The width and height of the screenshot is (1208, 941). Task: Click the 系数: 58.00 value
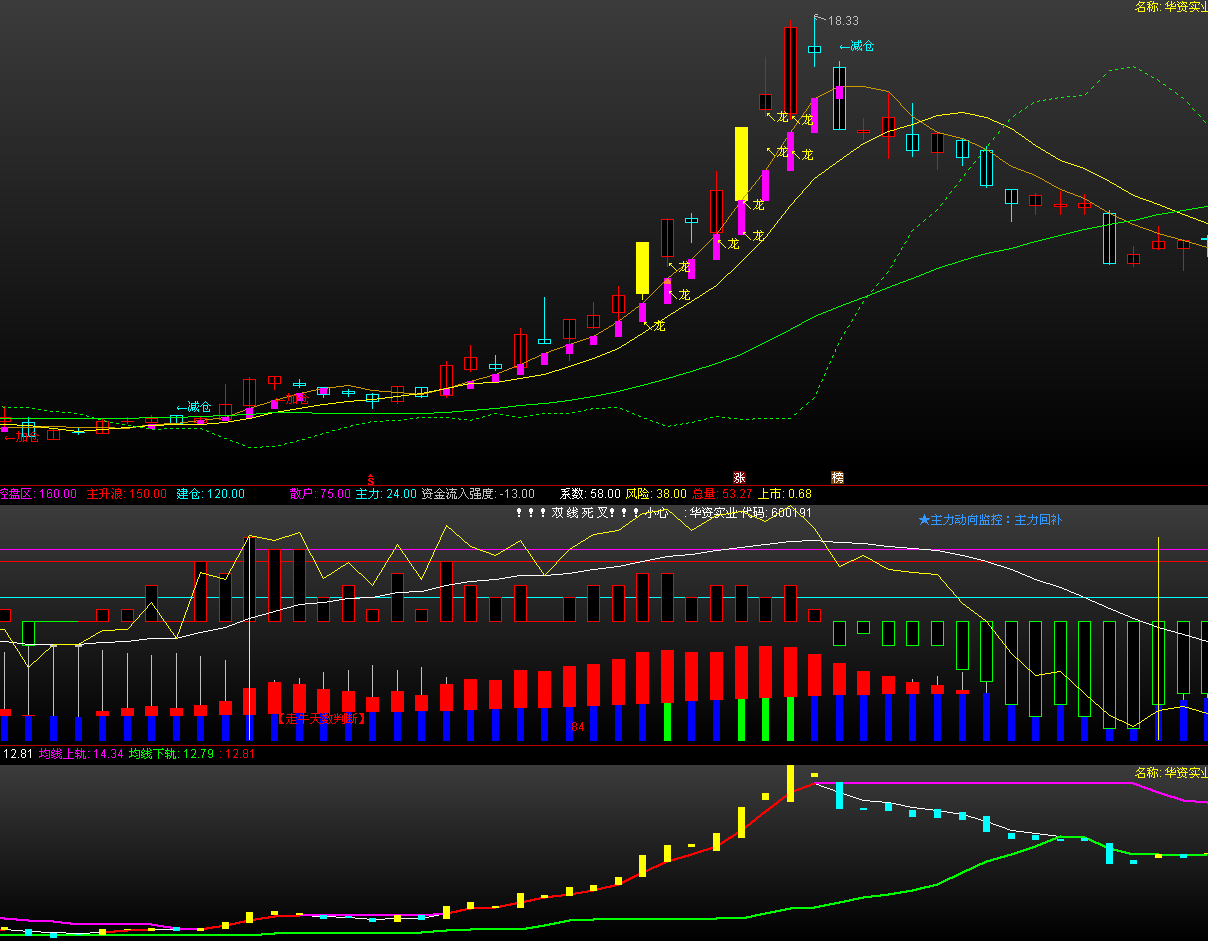coord(590,494)
